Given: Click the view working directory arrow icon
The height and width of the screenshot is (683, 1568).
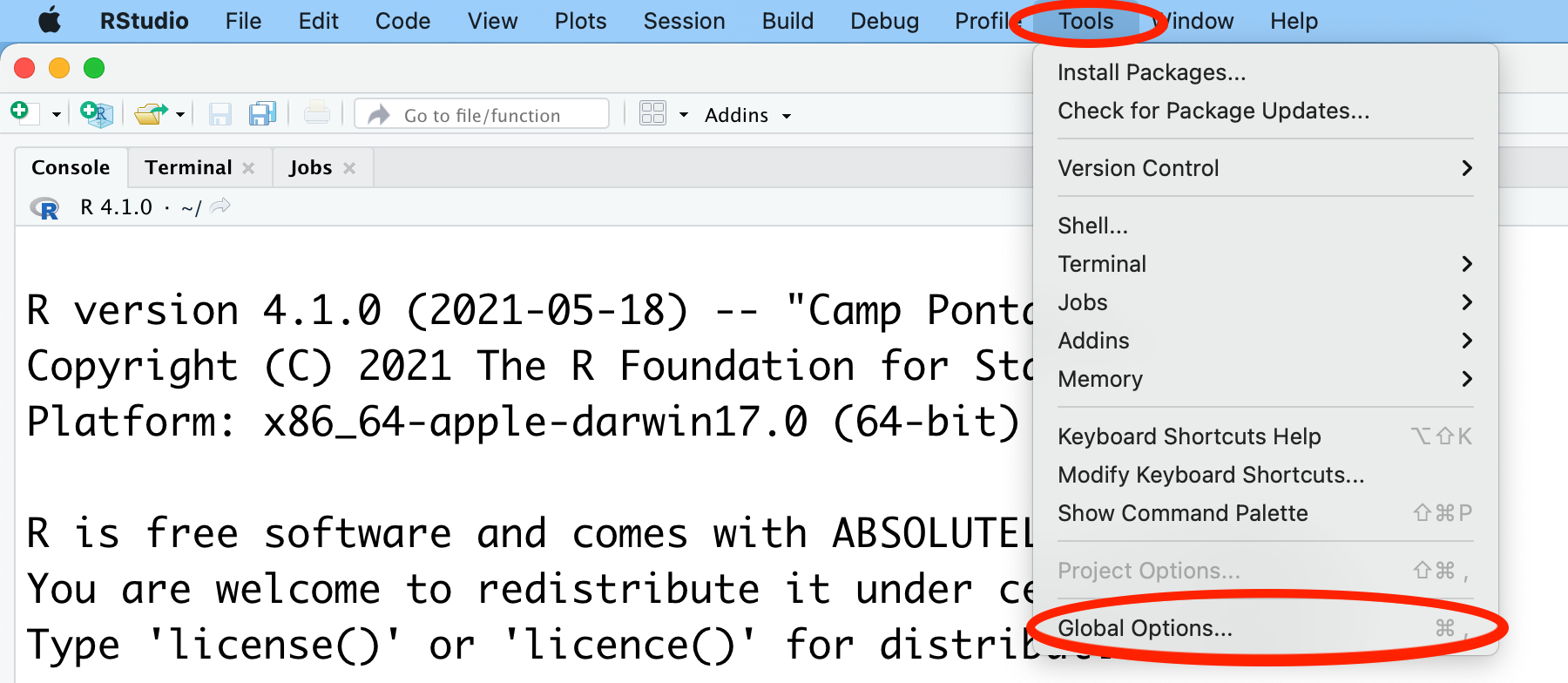Looking at the screenshot, I should point(220,206).
